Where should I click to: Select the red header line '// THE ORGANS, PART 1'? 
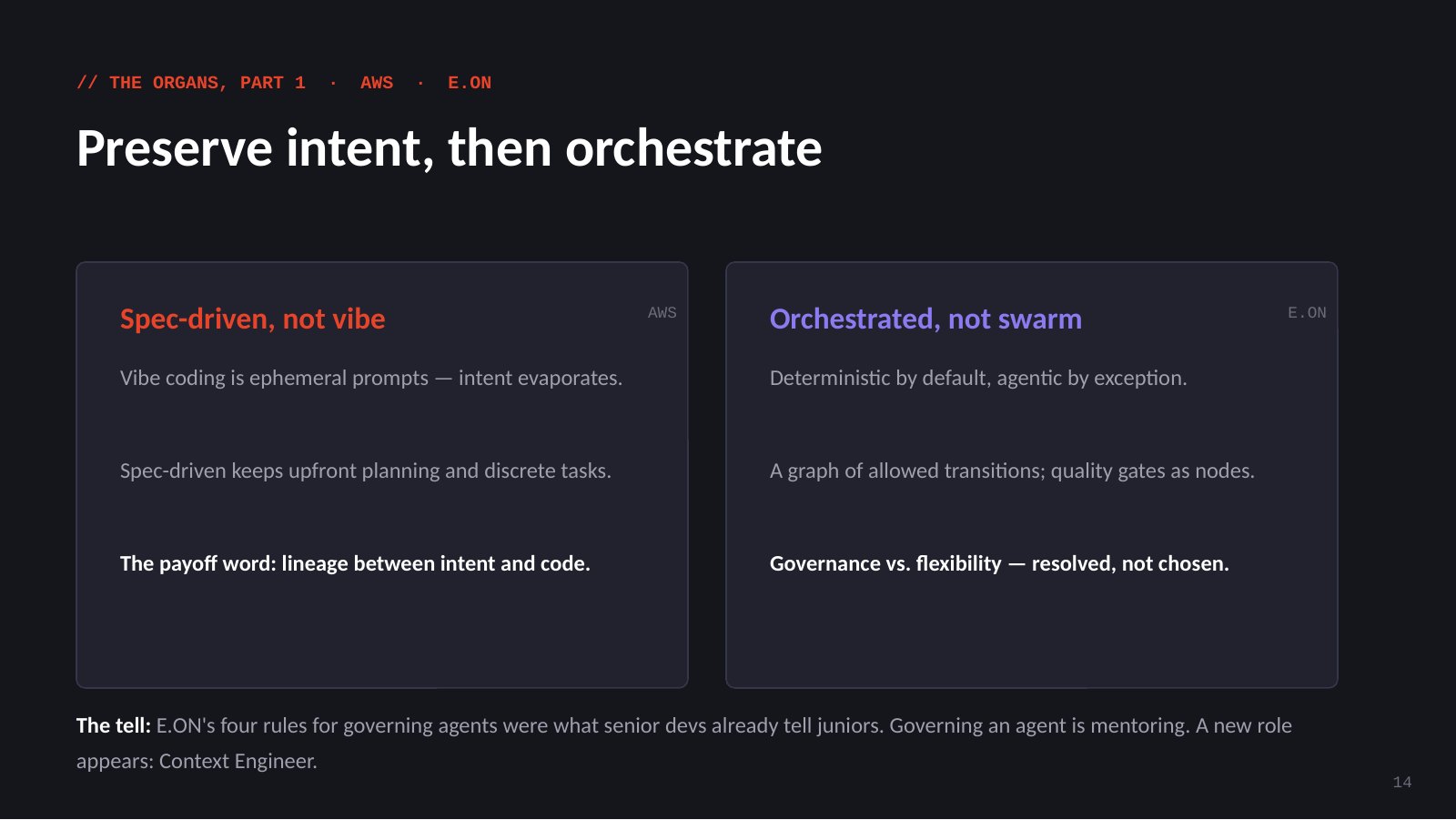[191, 83]
